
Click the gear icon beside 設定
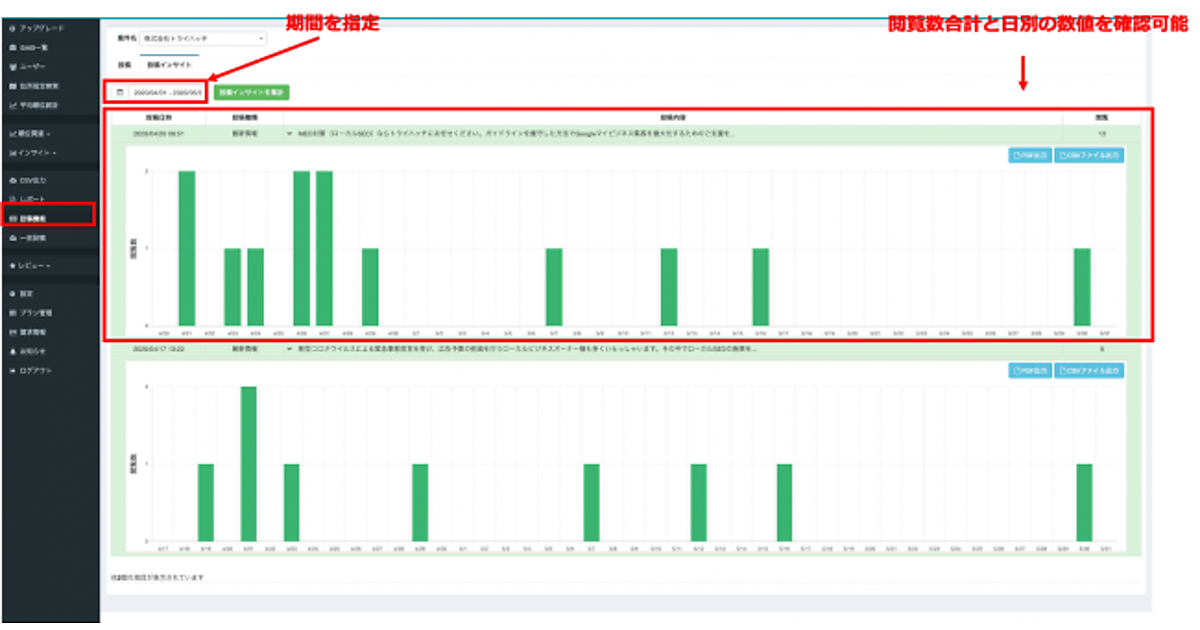point(11,294)
